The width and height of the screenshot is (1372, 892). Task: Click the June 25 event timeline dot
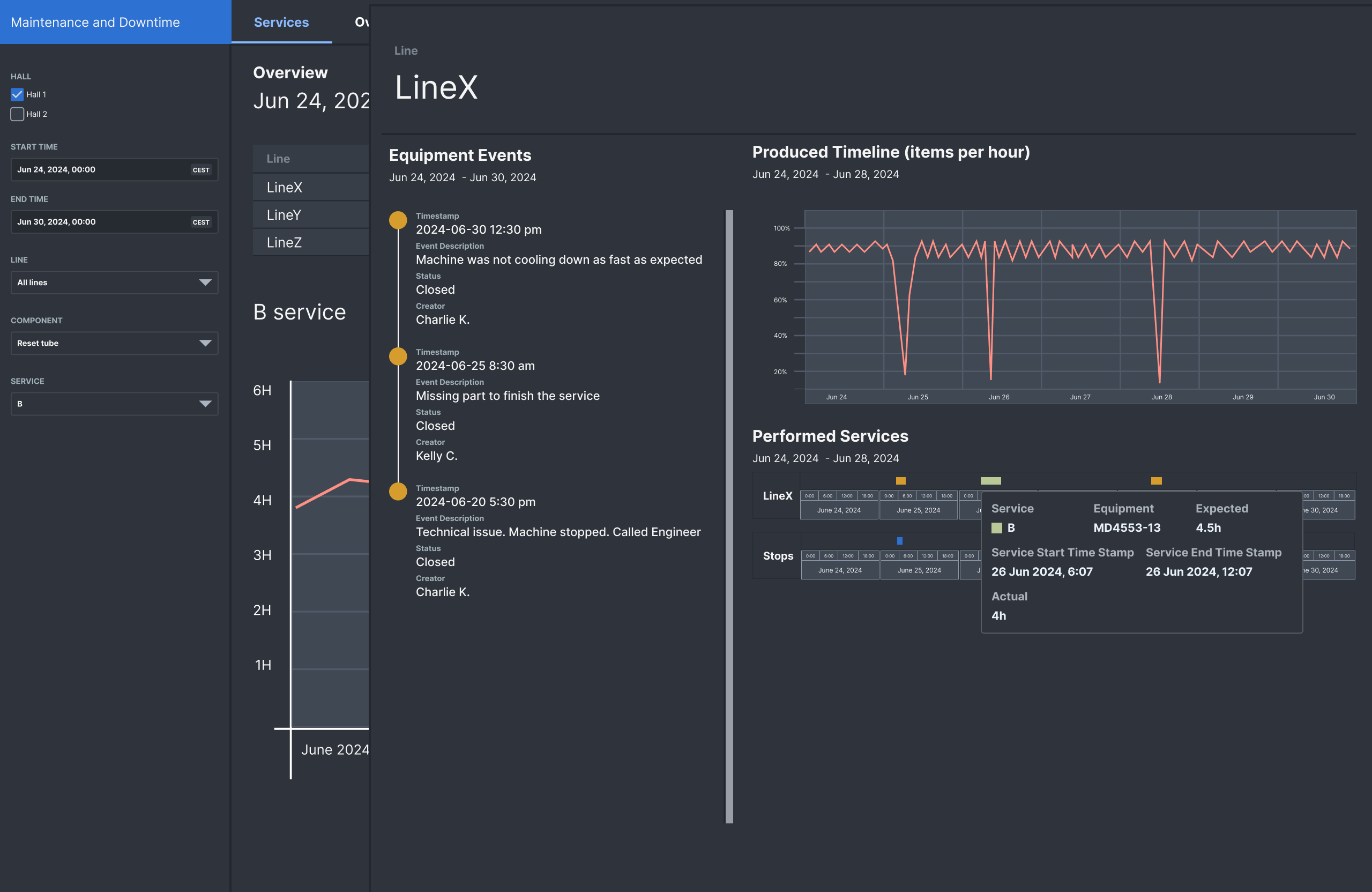coord(398,356)
